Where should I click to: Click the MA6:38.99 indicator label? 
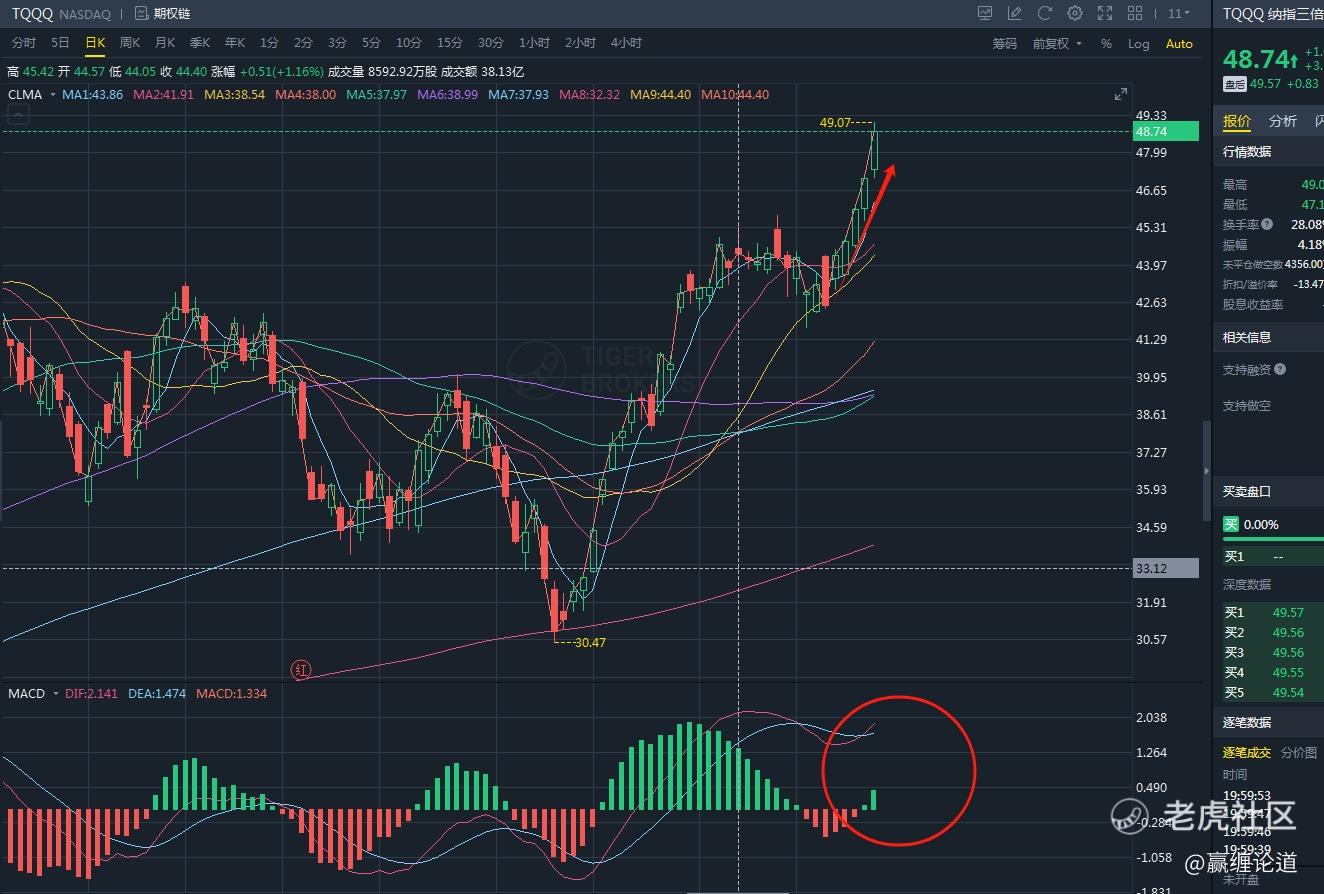coord(448,94)
